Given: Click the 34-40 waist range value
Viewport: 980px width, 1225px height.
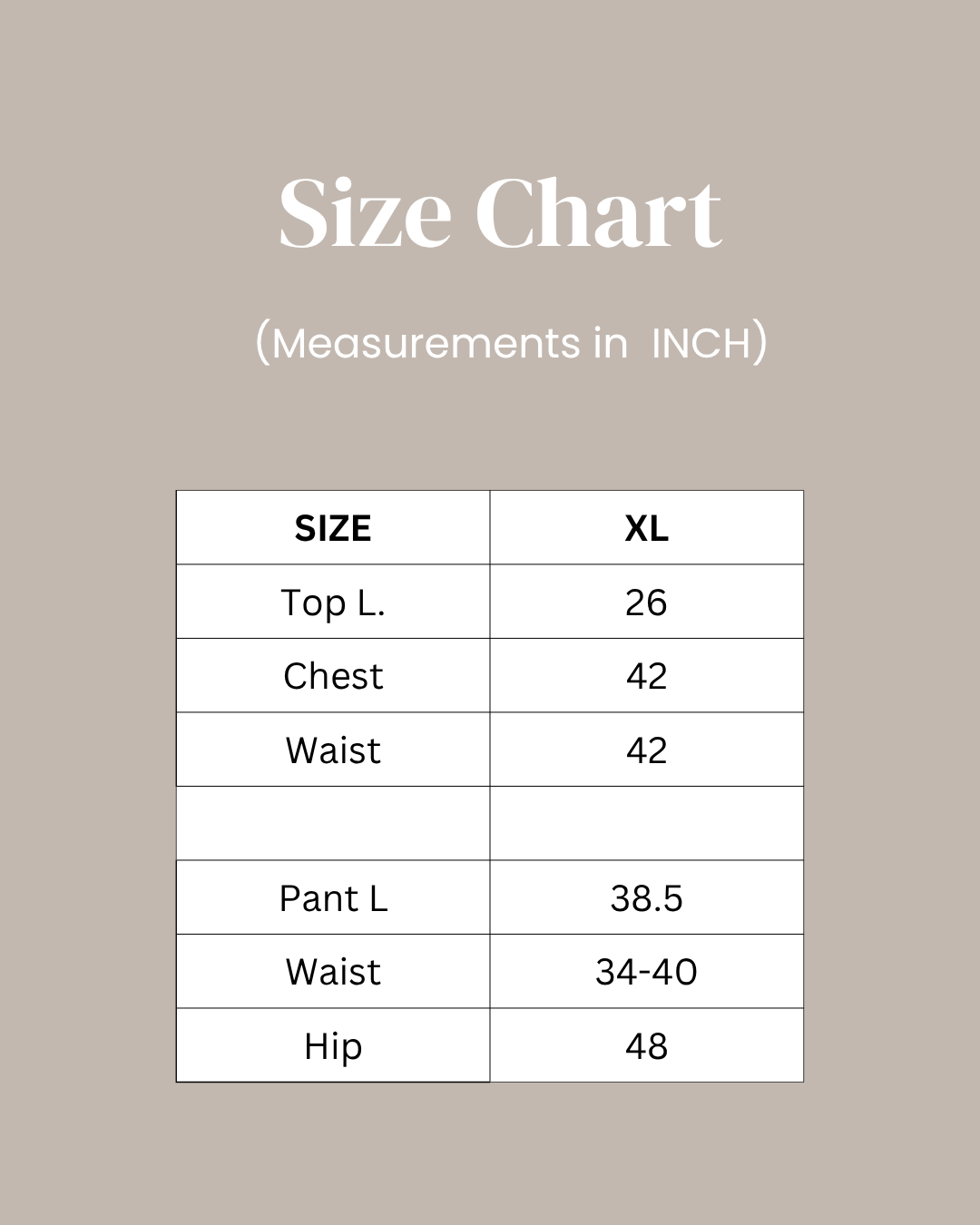Looking at the screenshot, I should [647, 972].
